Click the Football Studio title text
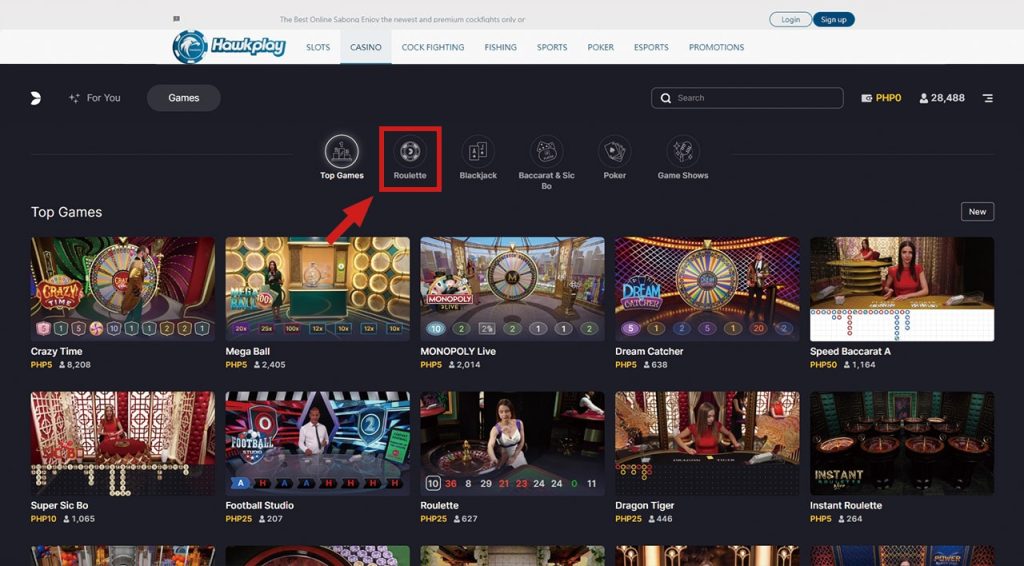 [x=259, y=505]
